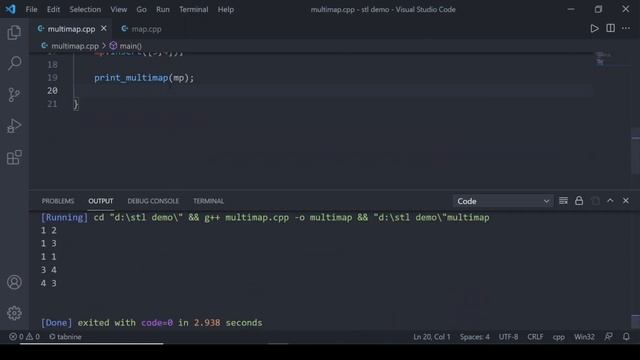
Task: Click the output panel vertical scrollbar
Action: click(636, 321)
